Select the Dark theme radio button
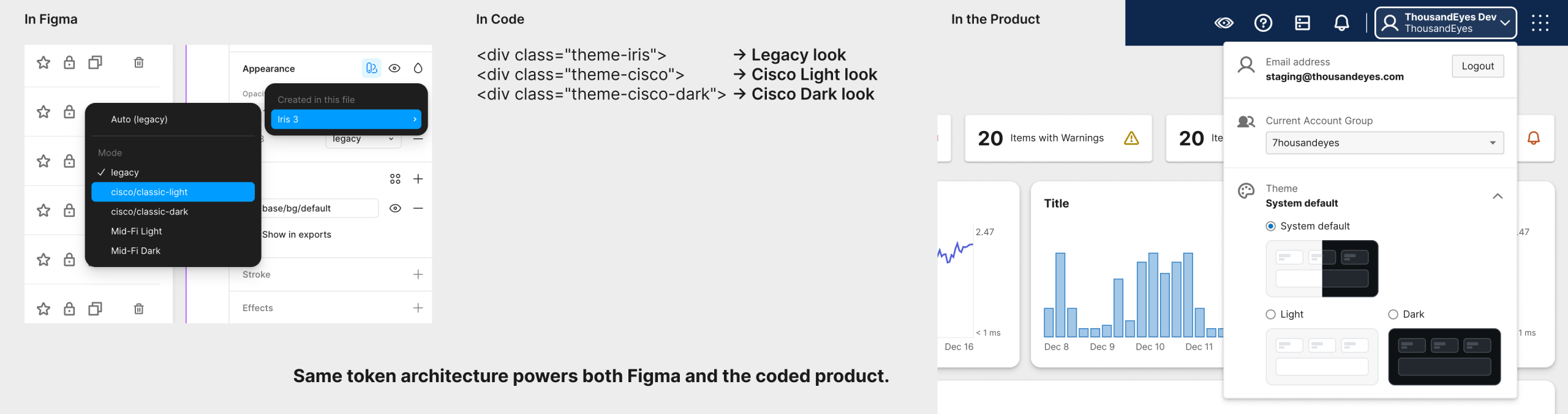Image resolution: width=1568 pixels, height=414 pixels. click(1393, 314)
